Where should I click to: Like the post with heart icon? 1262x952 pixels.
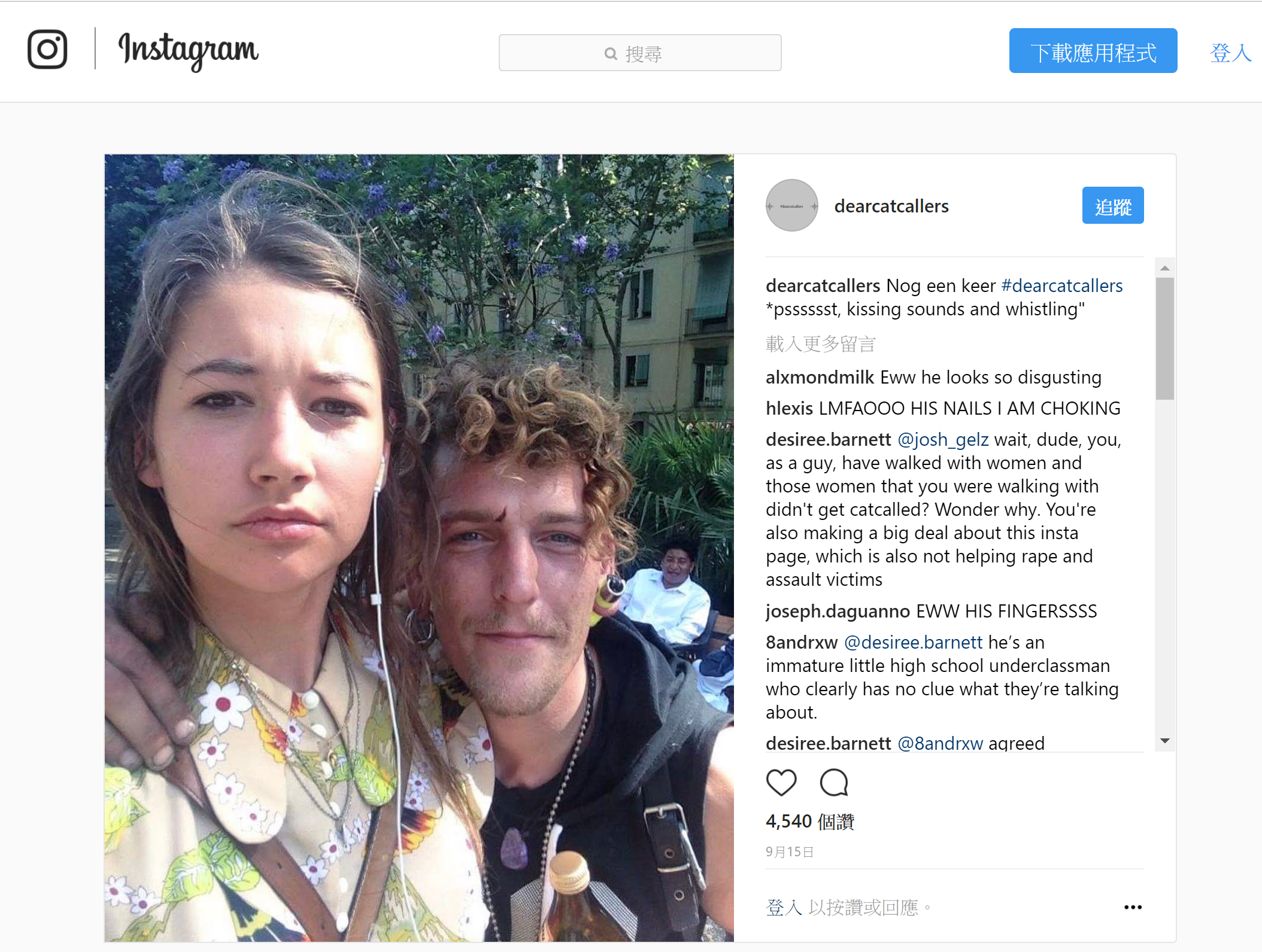click(781, 782)
